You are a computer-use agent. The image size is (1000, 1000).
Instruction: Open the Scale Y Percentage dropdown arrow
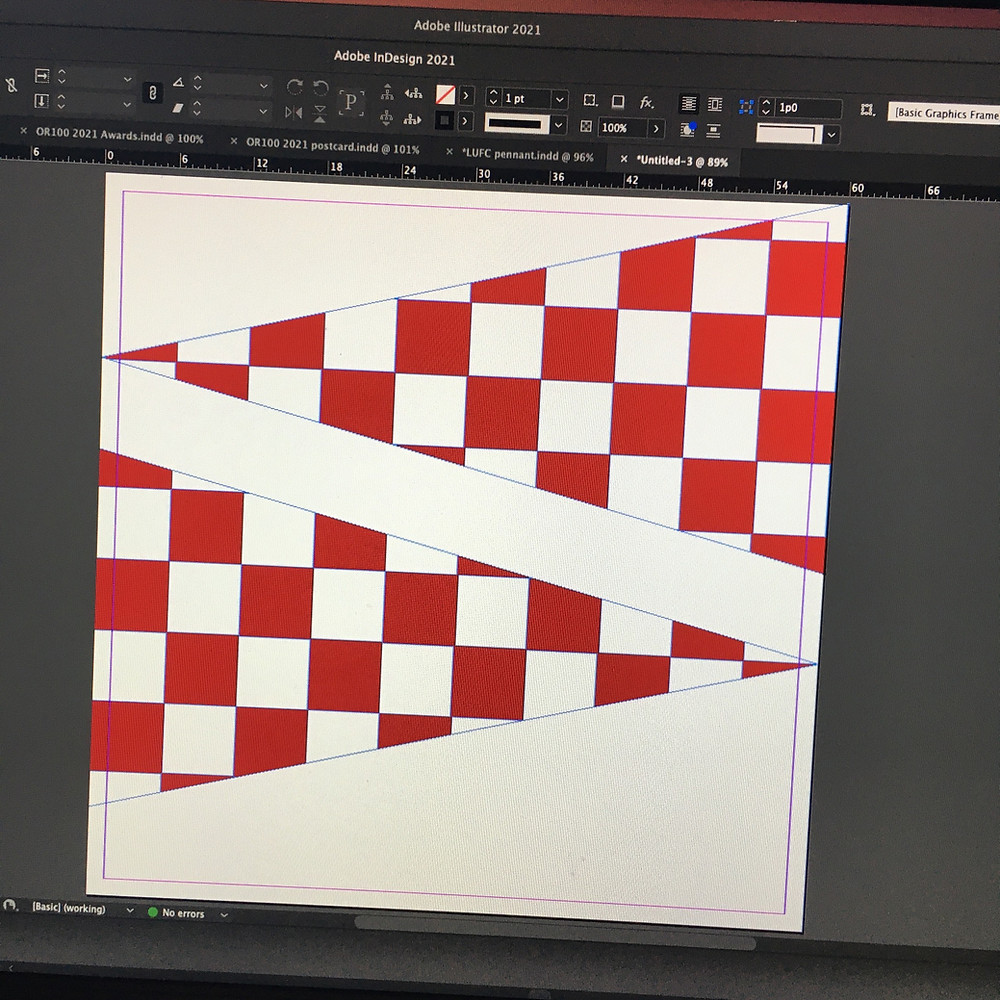click(x=127, y=104)
